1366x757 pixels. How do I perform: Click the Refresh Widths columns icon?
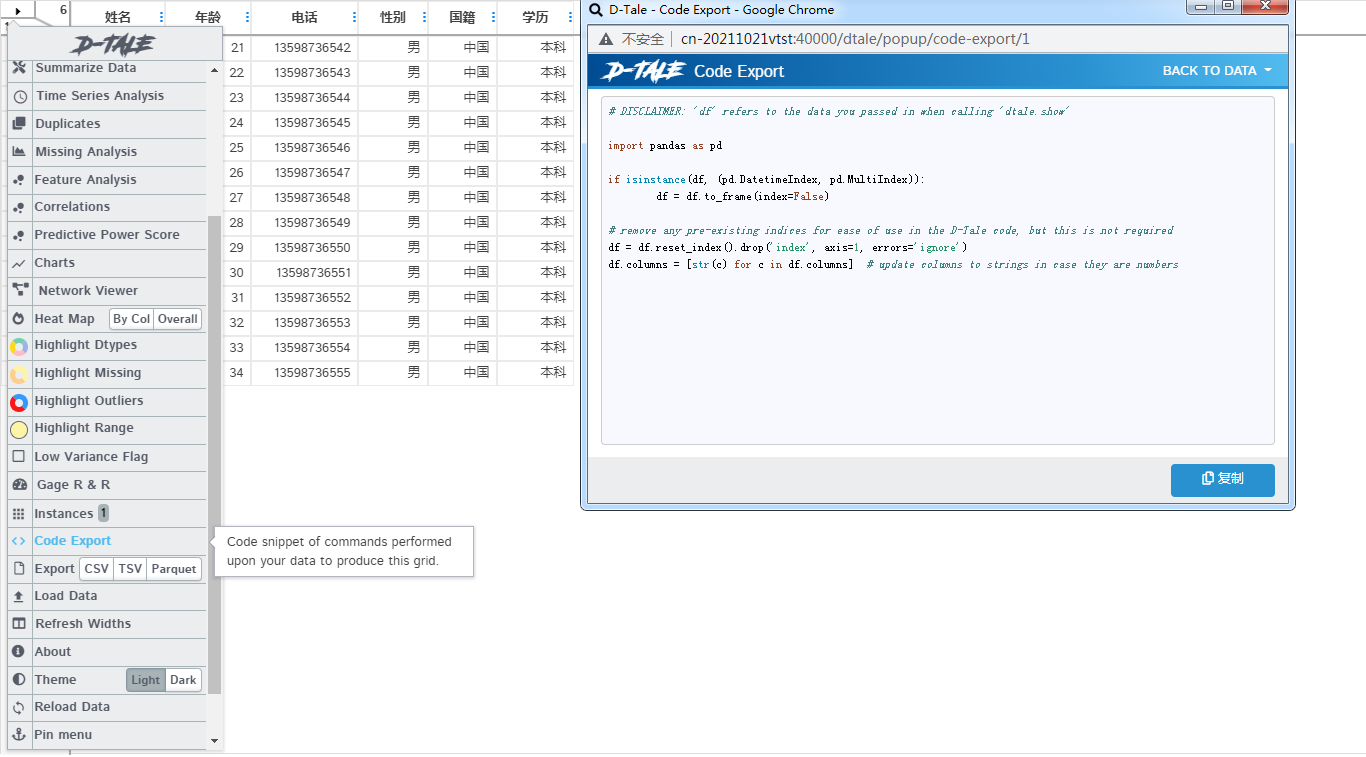pos(19,624)
